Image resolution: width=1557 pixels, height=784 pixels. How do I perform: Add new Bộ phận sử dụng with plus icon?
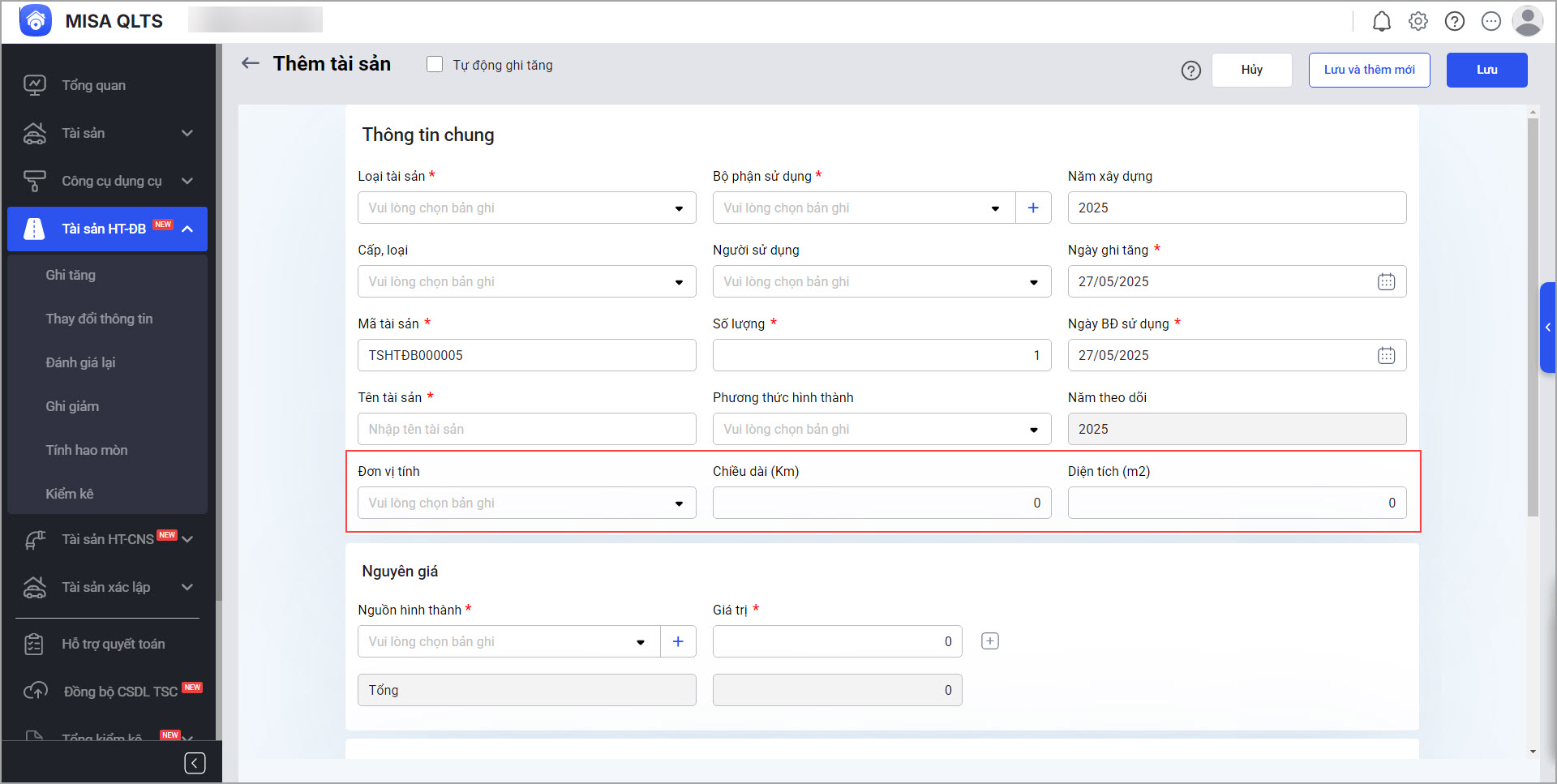[x=1033, y=208]
